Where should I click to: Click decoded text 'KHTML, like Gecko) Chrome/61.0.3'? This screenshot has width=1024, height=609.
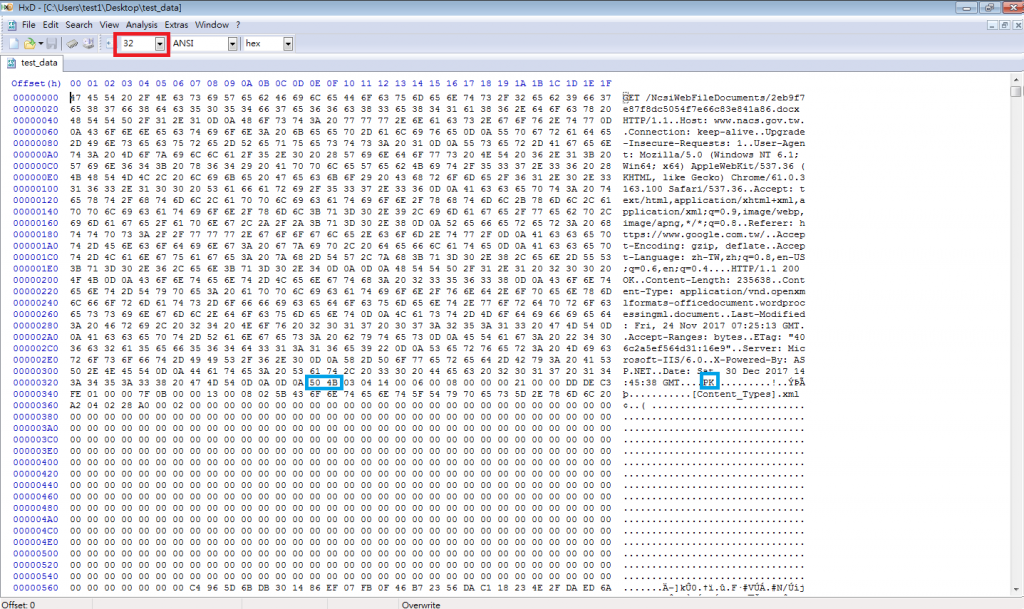tap(714, 178)
